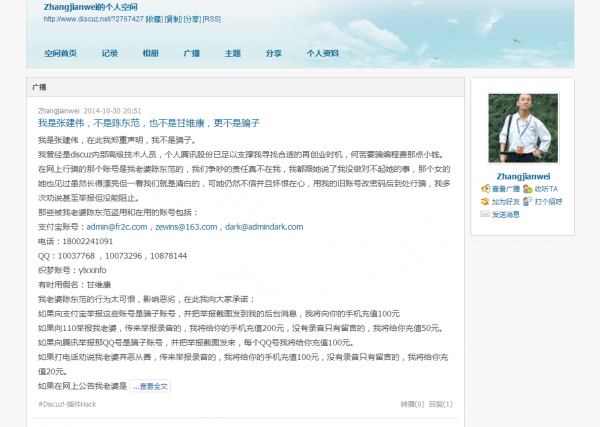Switch to the 记录 tab
Screen dimensions: 600x427
click(x=109, y=53)
